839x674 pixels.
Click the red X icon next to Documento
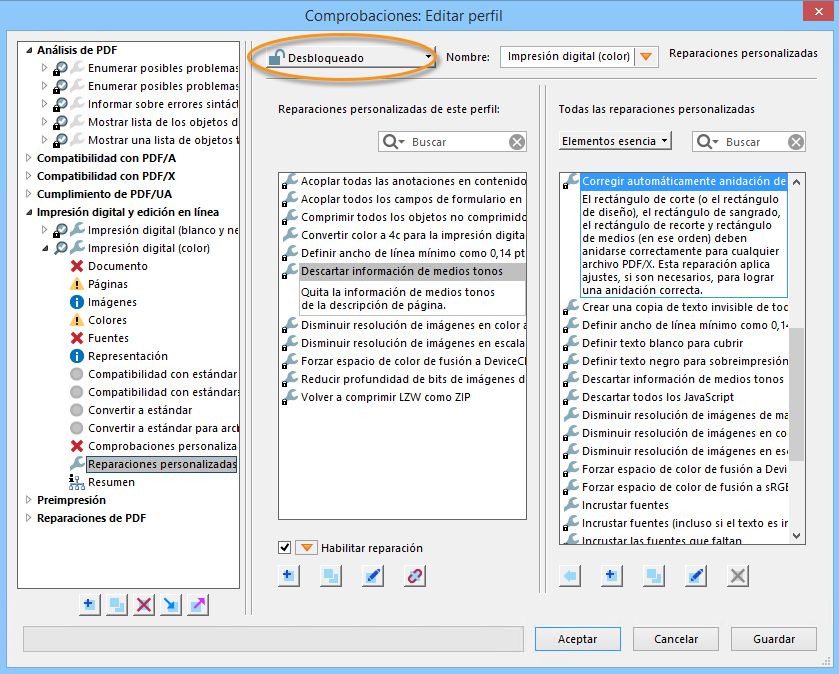pos(77,266)
